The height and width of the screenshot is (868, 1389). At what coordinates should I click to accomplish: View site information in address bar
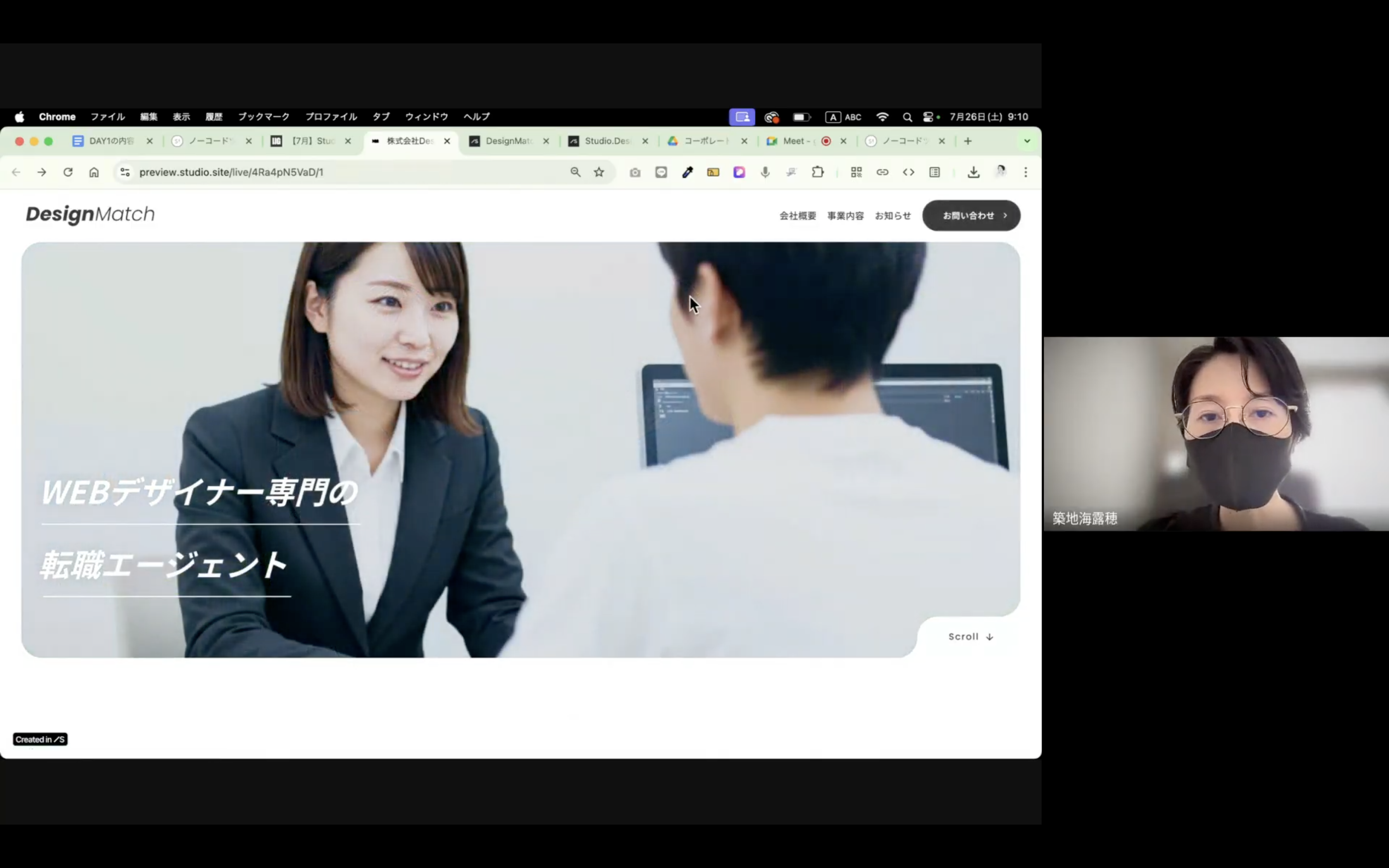(125, 172)
